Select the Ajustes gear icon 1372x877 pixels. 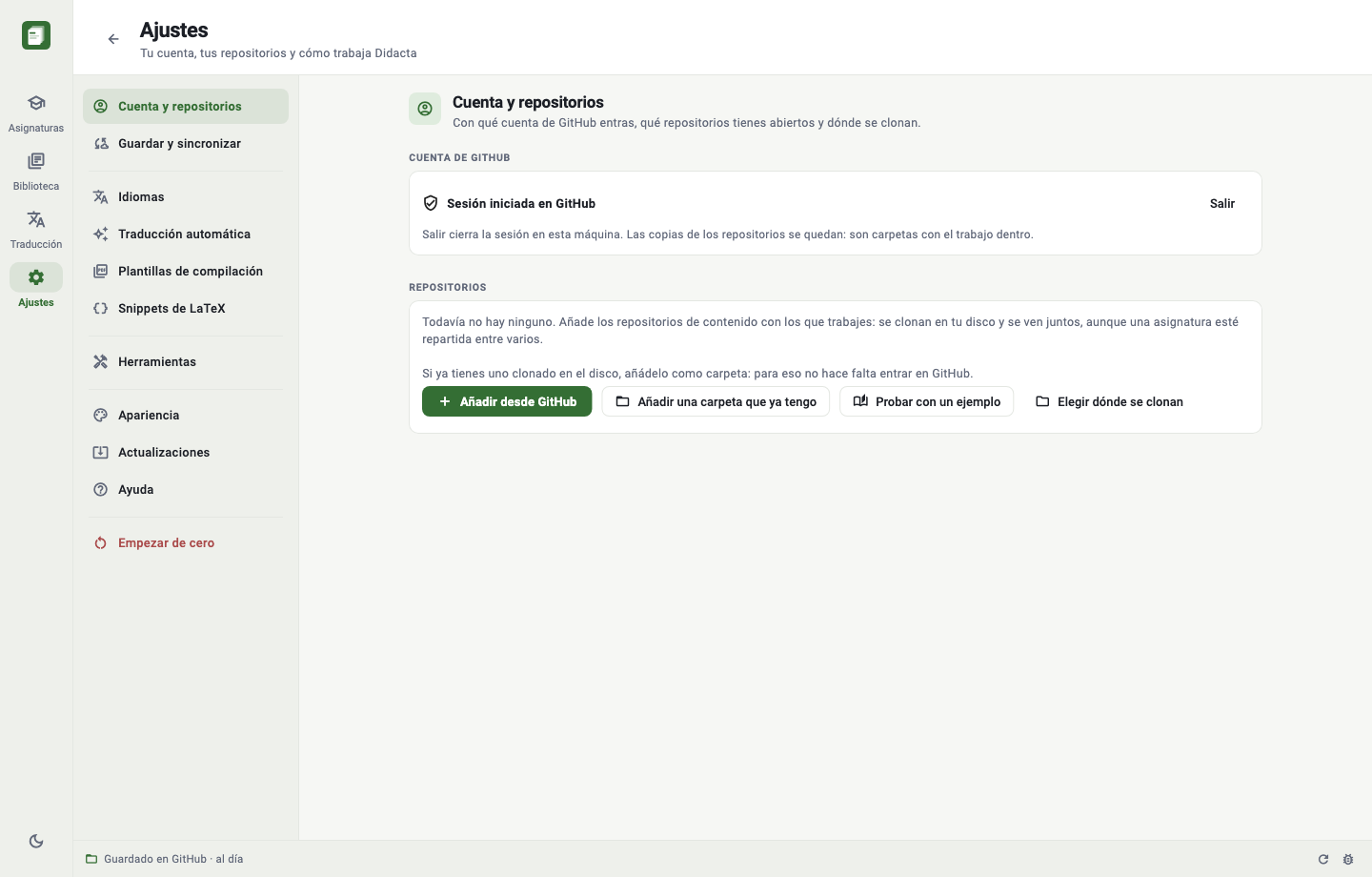click(x=36, y=277)
